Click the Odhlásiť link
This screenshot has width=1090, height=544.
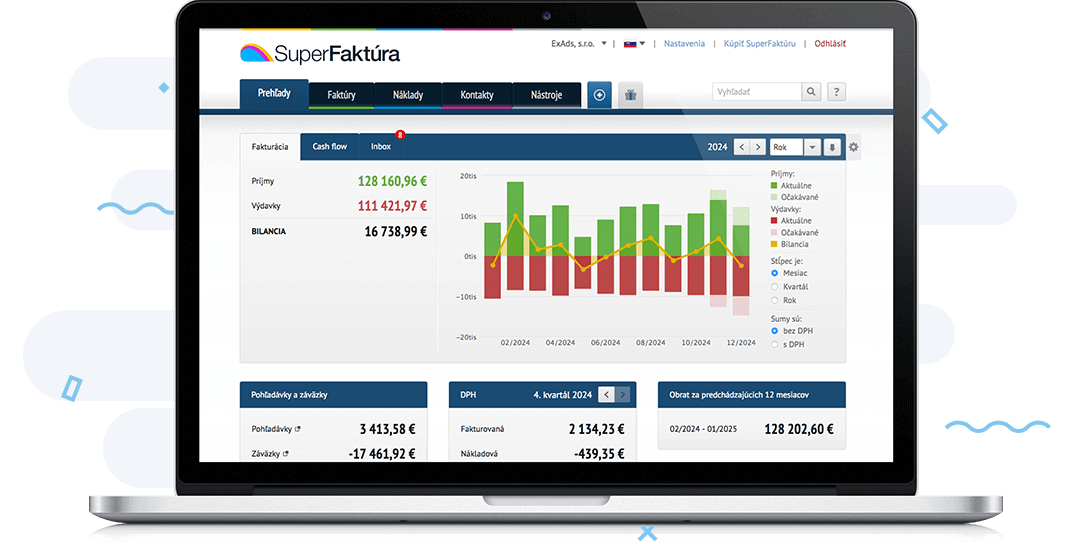click(x=830, y=43)
